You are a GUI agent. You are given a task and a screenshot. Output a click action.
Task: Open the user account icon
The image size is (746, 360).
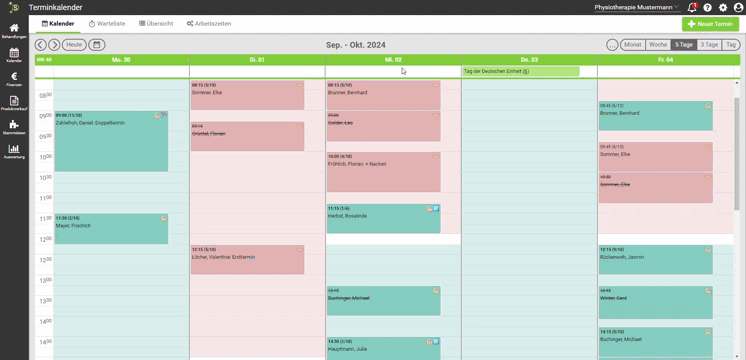(738, 8)
